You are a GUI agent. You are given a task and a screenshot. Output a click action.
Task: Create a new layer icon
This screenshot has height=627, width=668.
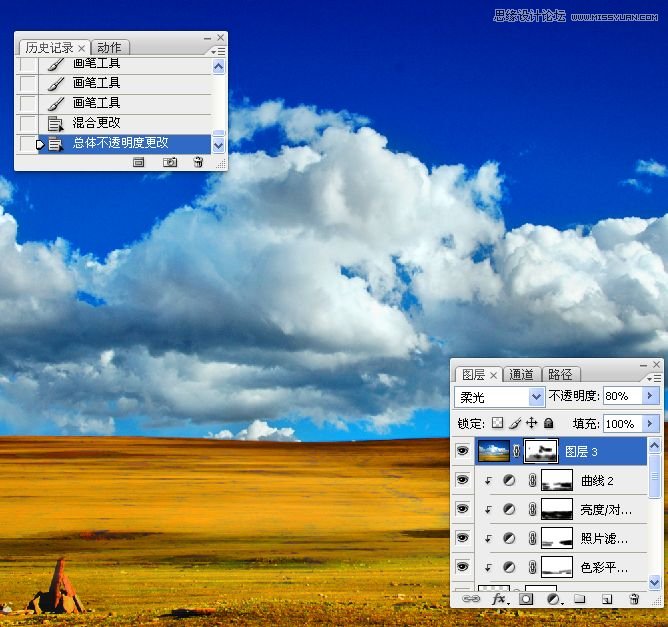tap(607, 599)
